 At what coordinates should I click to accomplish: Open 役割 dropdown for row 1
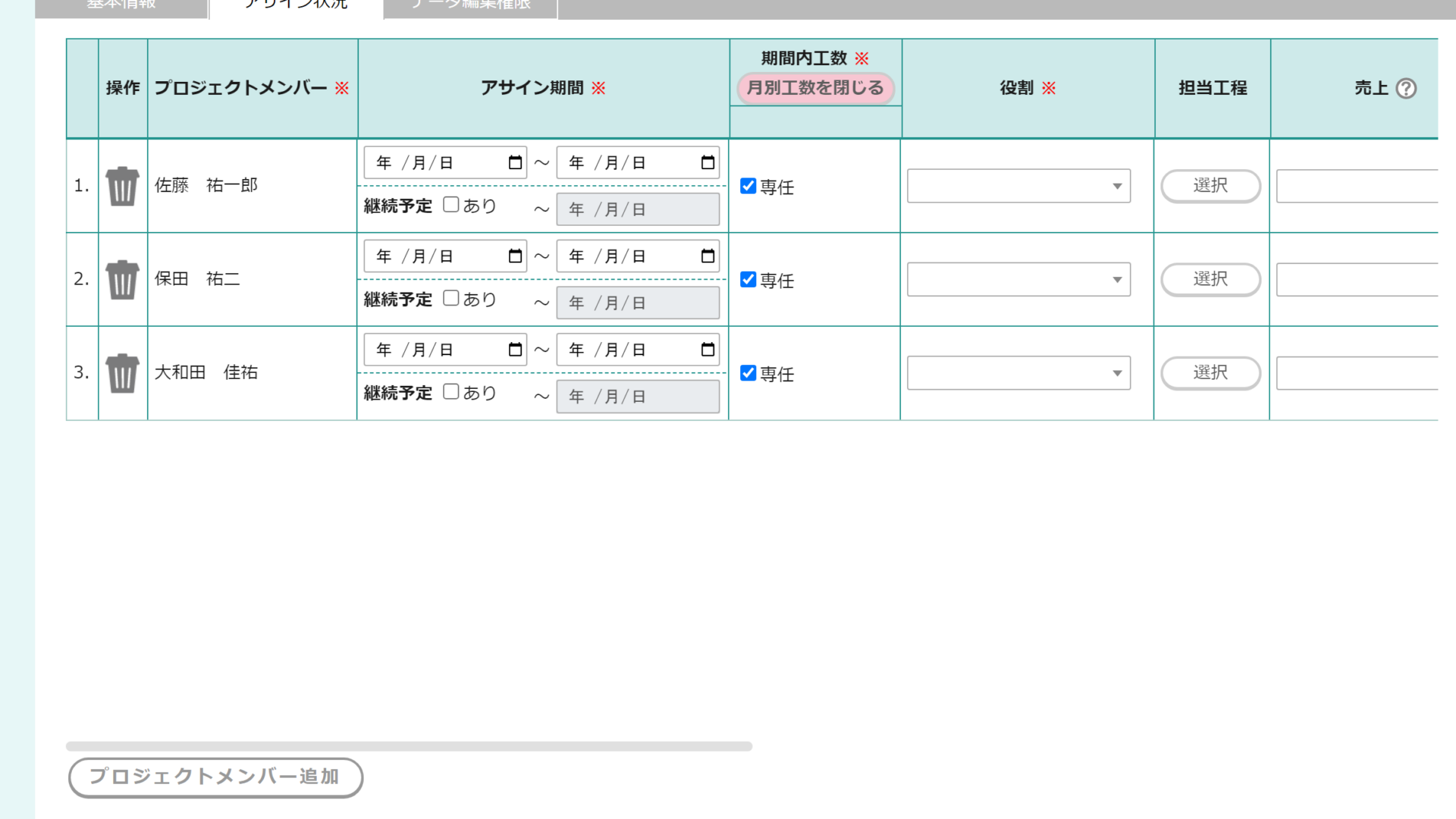click(1018, 186)
